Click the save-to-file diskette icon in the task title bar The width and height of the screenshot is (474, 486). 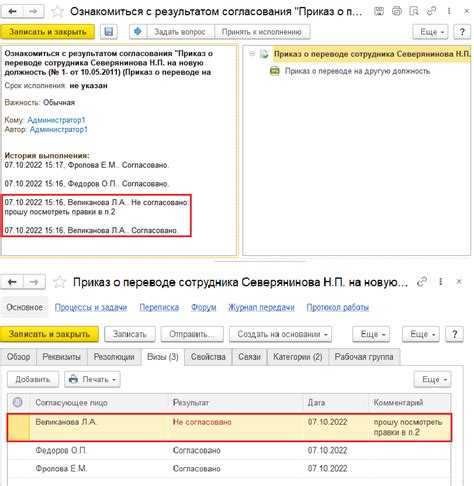pos(379,12)
